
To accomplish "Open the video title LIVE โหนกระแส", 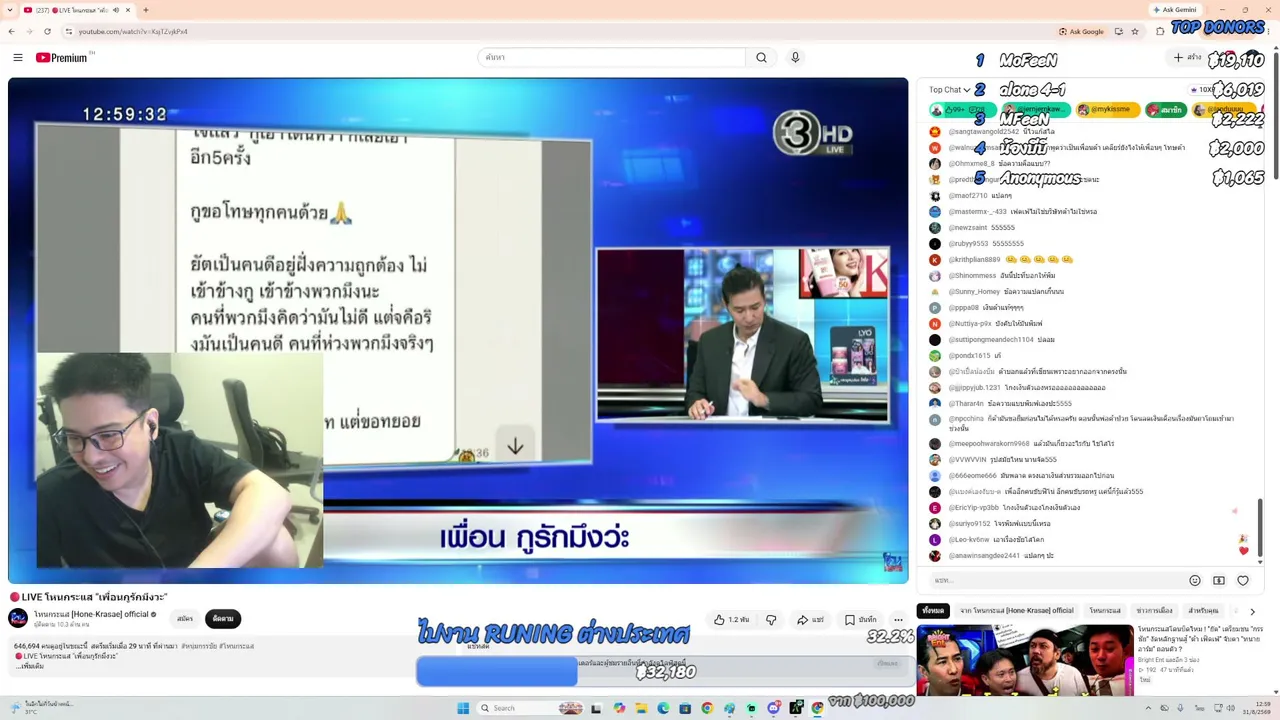I will coord(89,597).
